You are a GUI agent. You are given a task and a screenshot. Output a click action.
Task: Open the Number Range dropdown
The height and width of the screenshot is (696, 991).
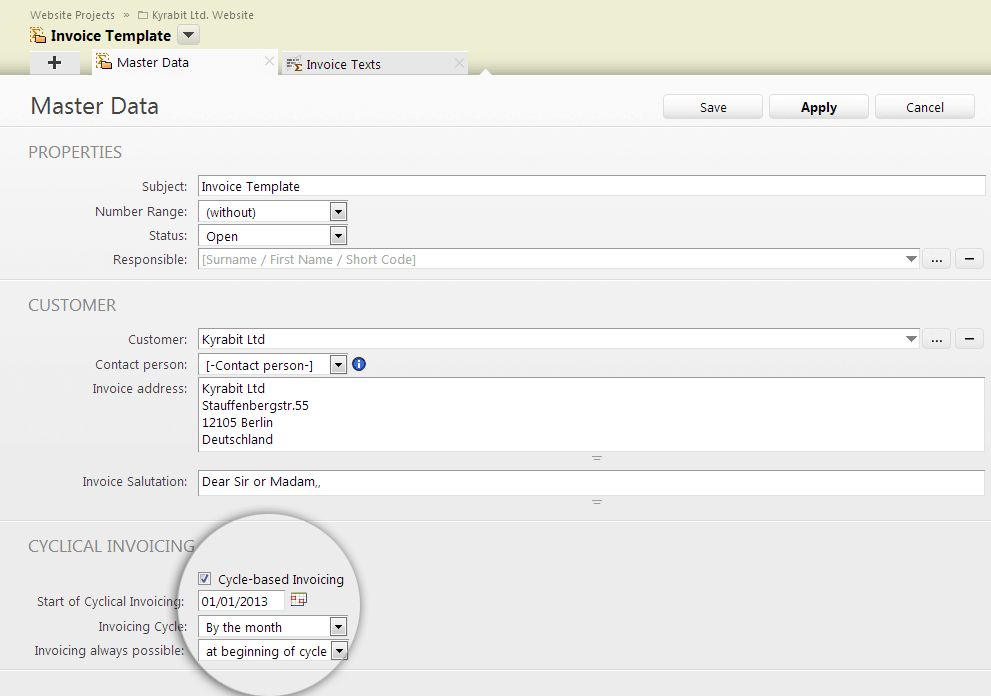click(338, 212)
